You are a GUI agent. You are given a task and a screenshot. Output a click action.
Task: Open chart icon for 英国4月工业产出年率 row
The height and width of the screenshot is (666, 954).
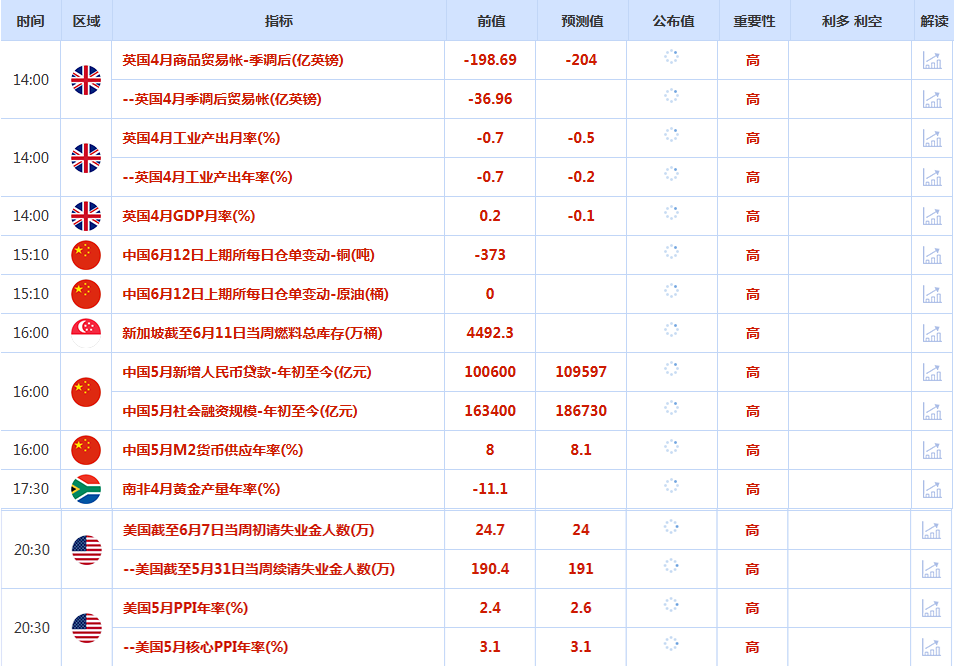932,177
